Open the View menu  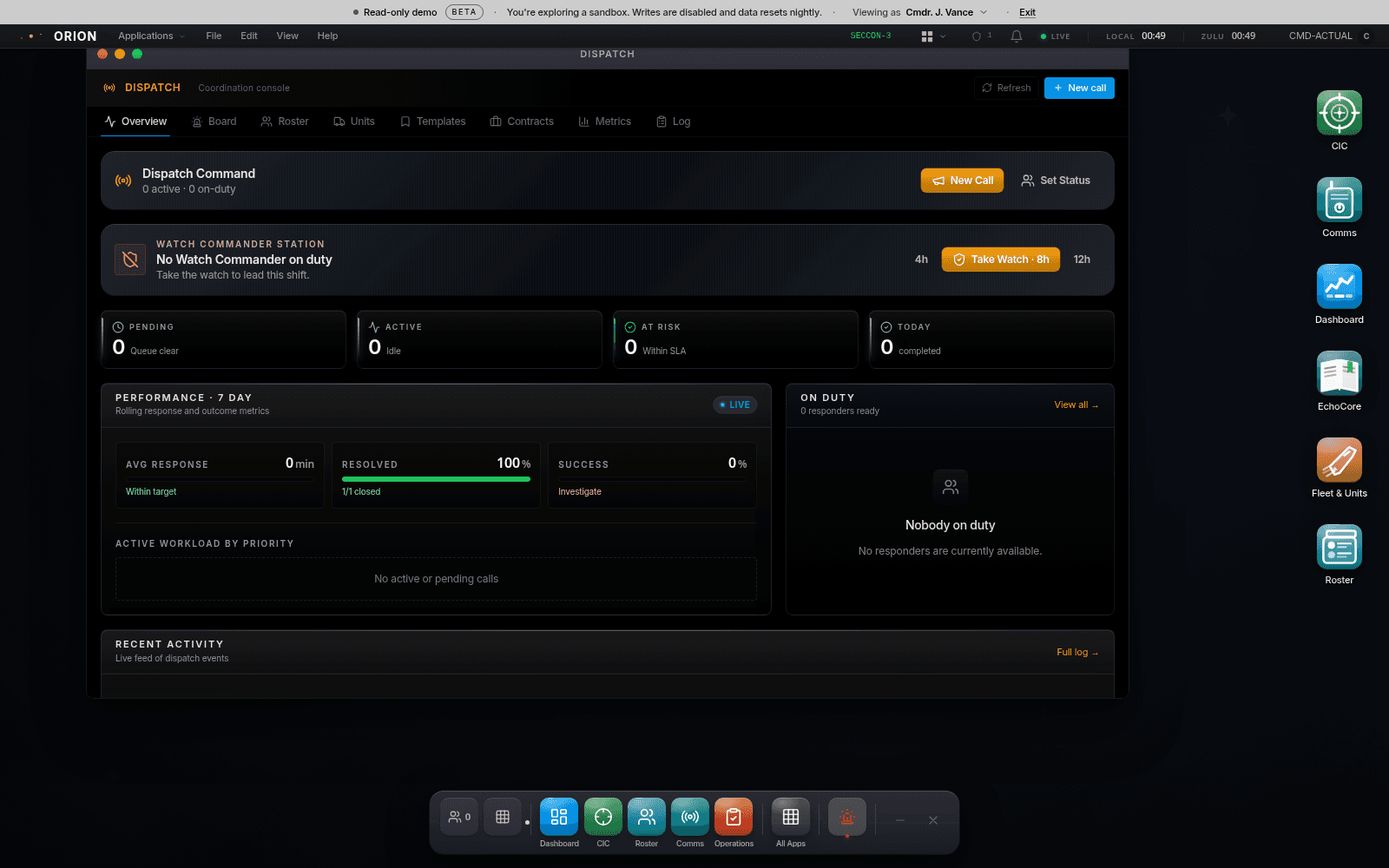287,36
